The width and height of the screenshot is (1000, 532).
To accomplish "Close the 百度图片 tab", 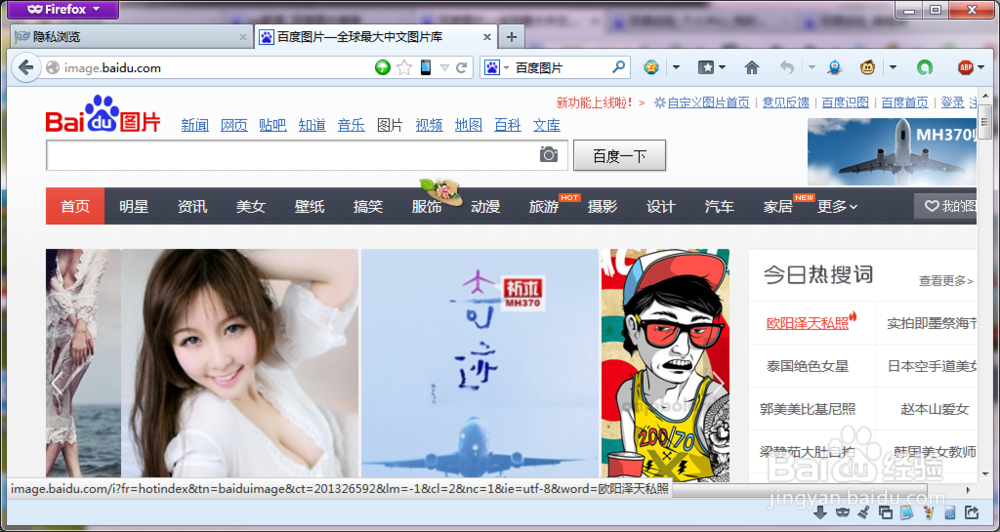I will click(x=487, y=37).
